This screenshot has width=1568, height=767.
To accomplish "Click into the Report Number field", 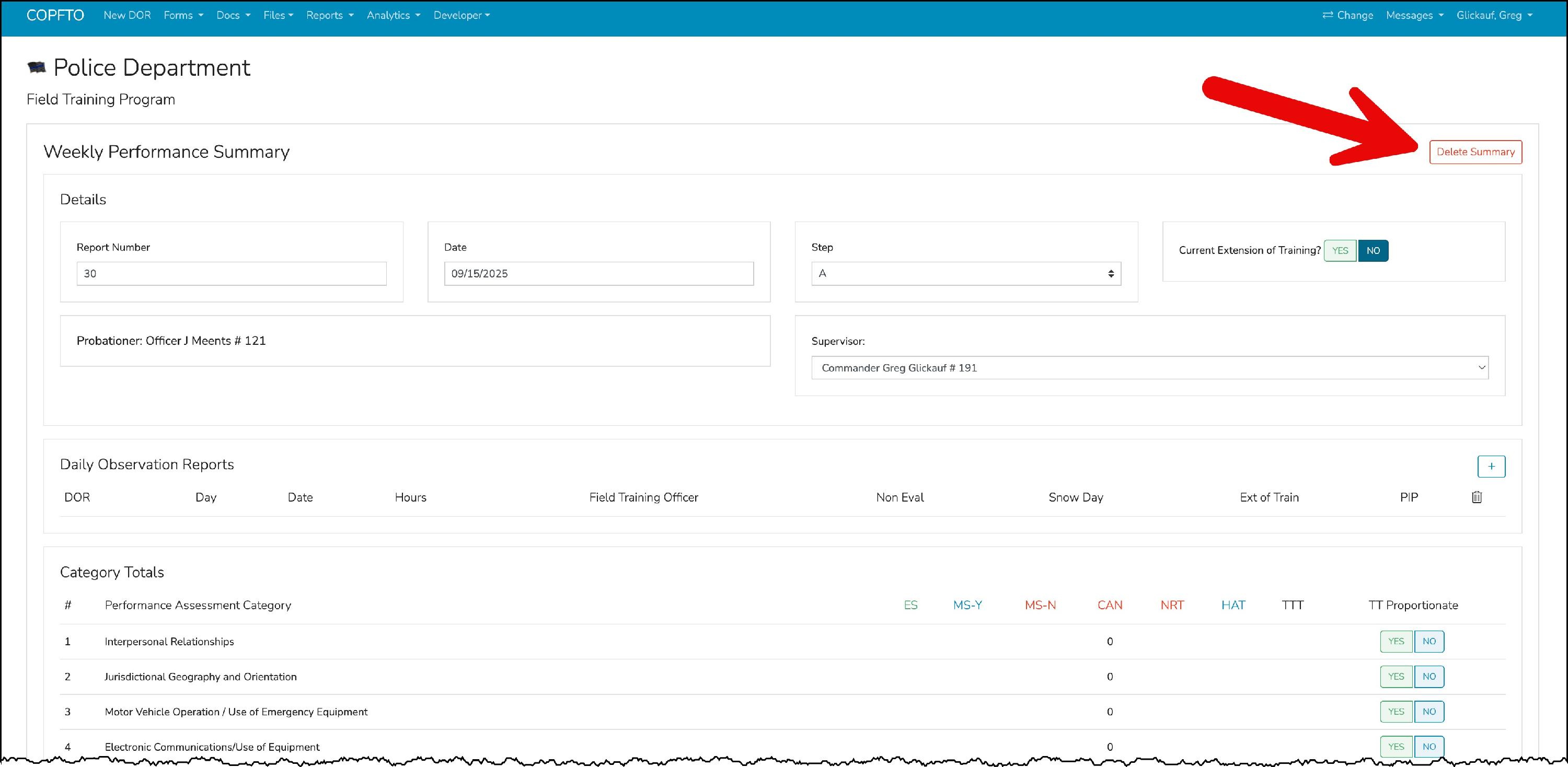I will click(x=232, y=274).
